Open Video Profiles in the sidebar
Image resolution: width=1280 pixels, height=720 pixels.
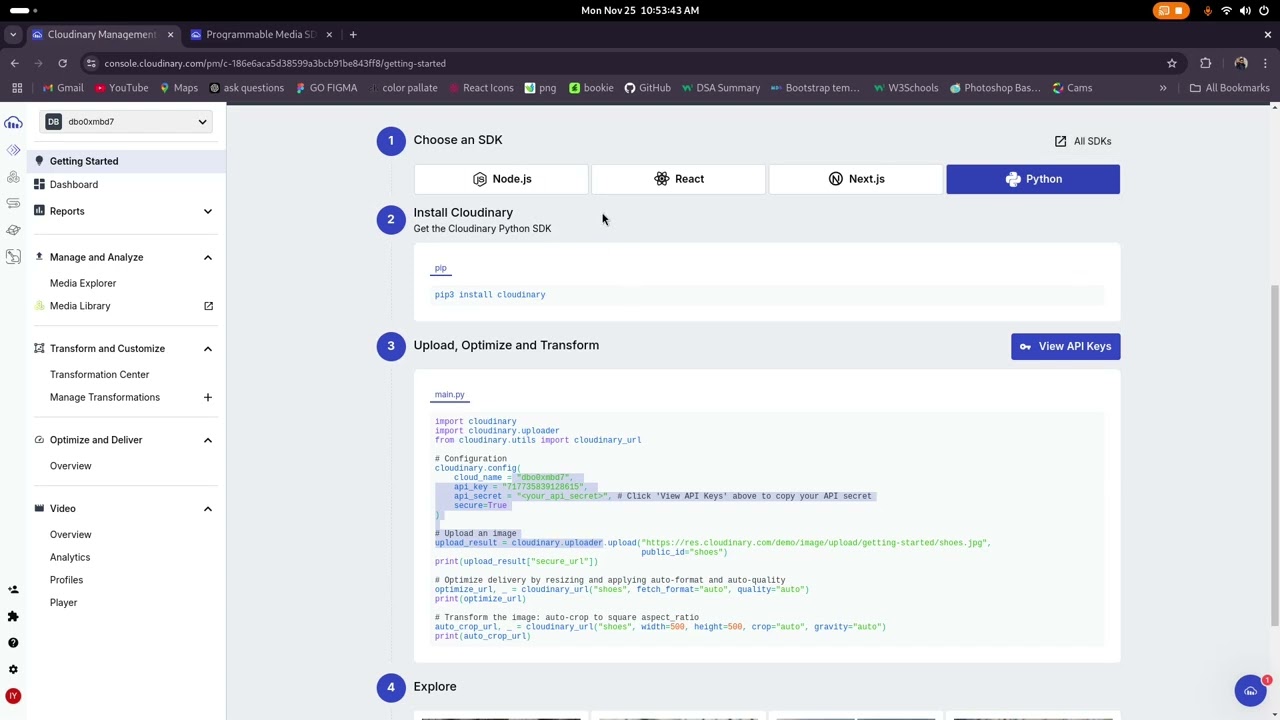pyautogui.click(x=66, y=580)
